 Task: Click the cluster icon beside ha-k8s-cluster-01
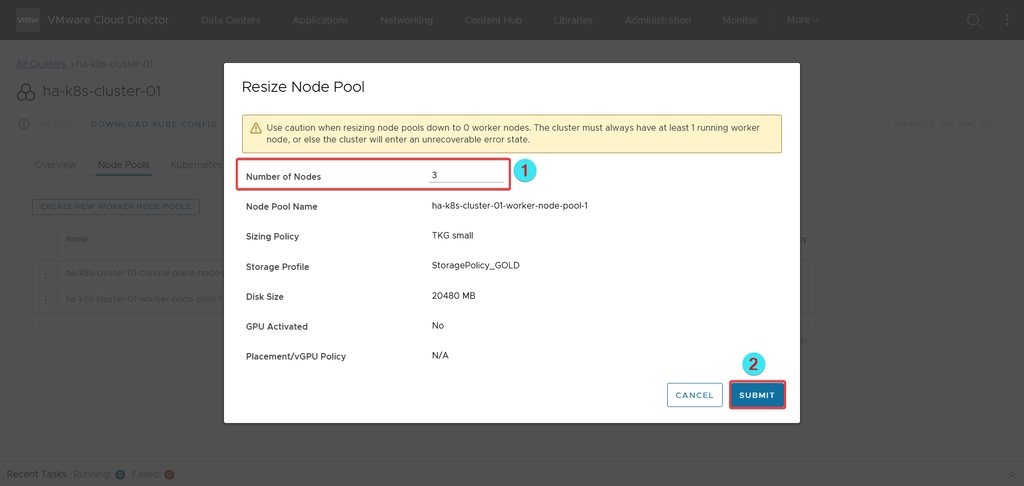click(26, 92)
